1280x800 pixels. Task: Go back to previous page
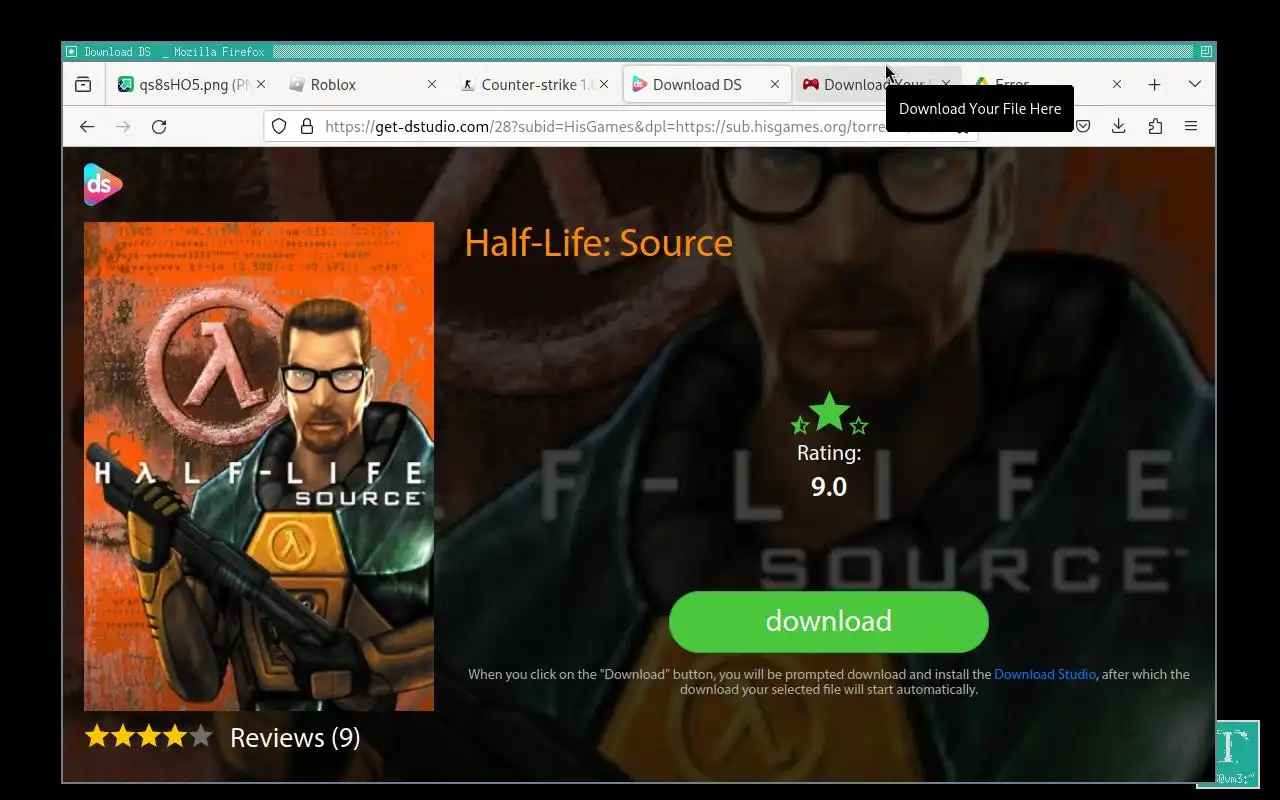pos(87,126)
